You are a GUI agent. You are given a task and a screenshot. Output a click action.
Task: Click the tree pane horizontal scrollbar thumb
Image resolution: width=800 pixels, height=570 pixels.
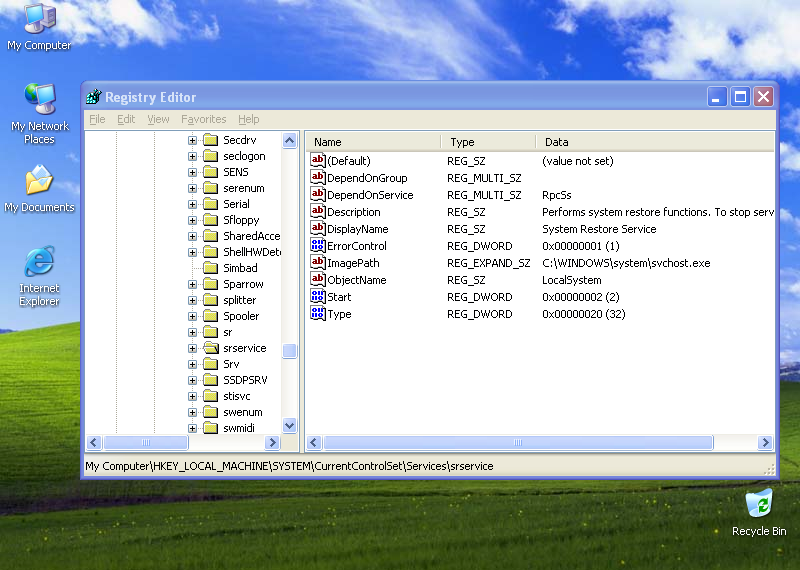[146, 442]
